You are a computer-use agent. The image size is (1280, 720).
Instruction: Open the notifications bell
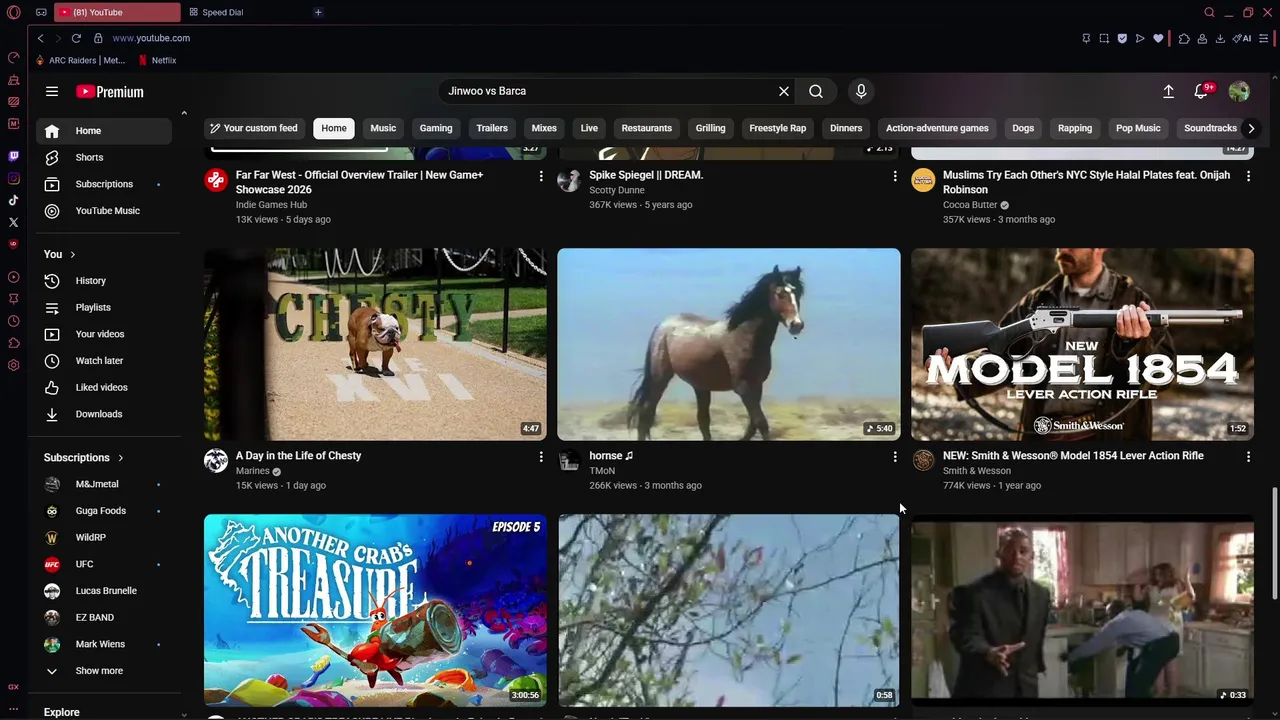(1201, 91)
